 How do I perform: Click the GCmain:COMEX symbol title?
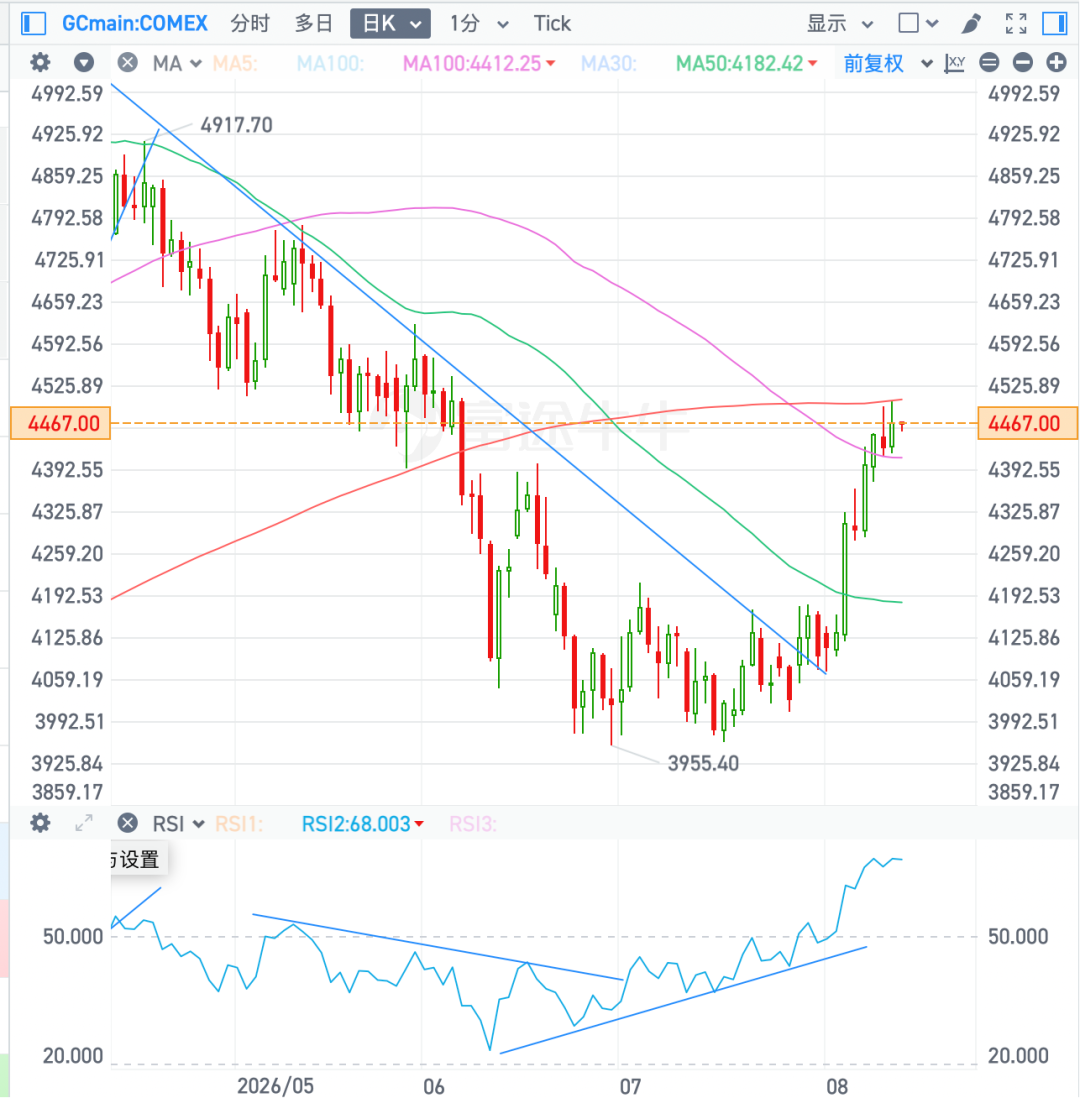(134, 23)
